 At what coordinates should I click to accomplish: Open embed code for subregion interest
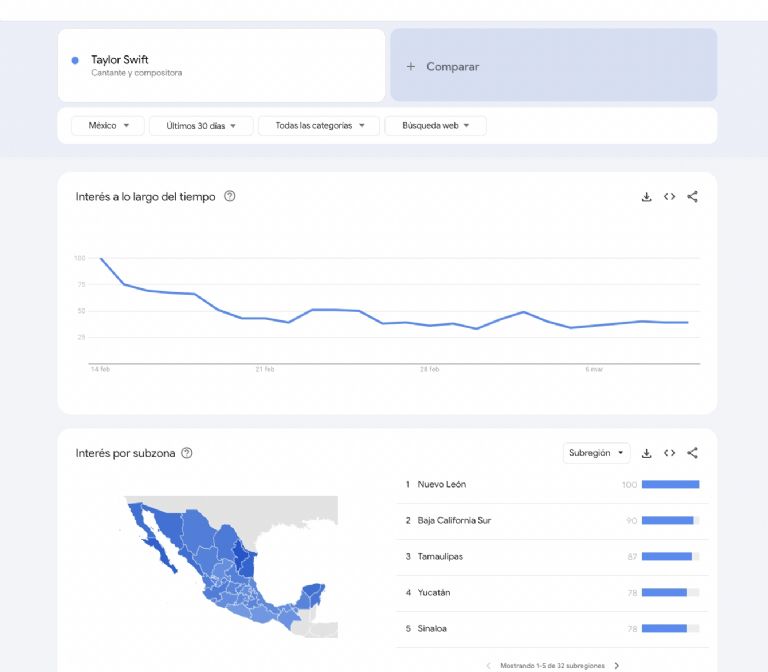tap(670, 453)
